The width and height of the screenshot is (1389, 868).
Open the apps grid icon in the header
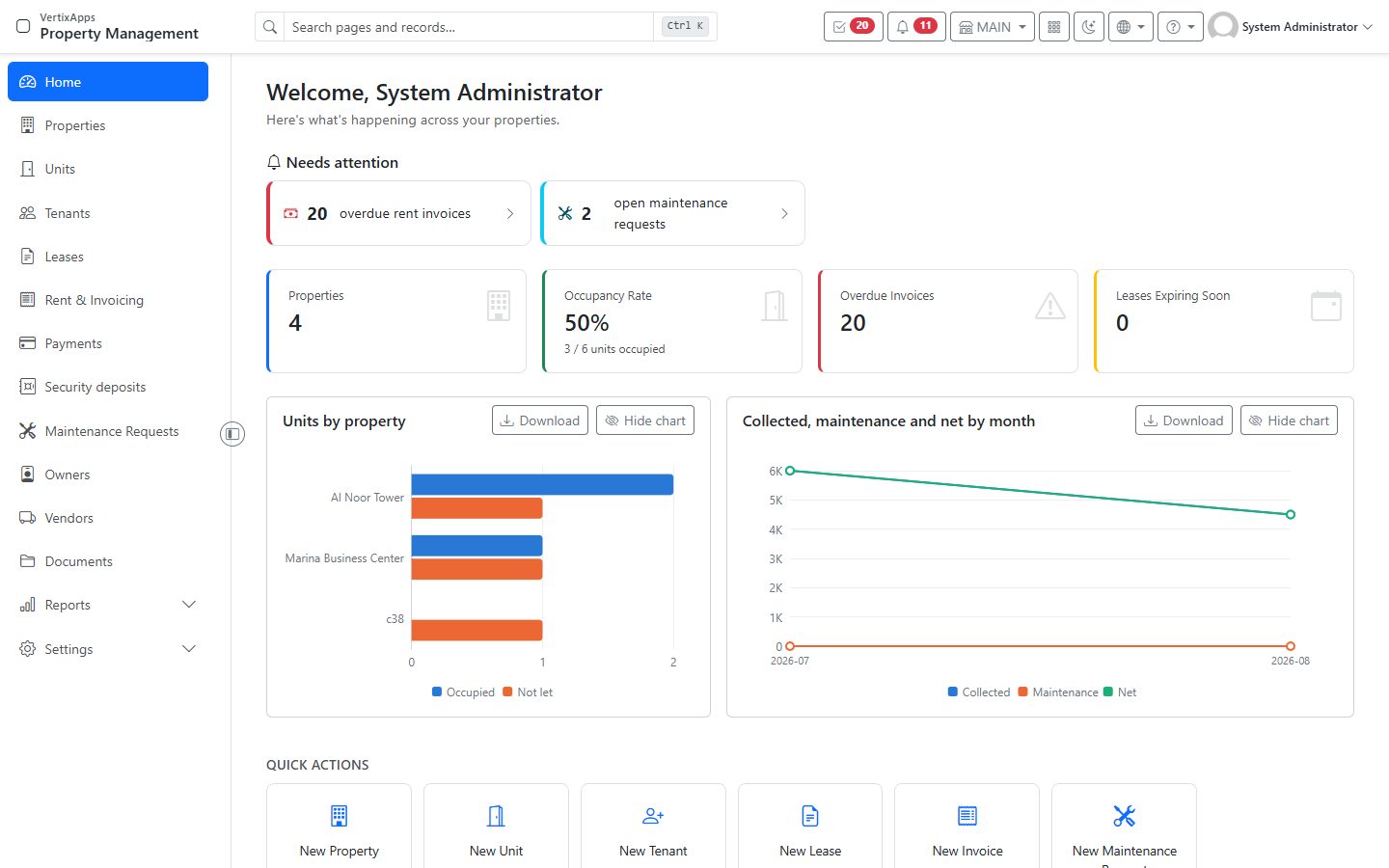click(1054, 27)
